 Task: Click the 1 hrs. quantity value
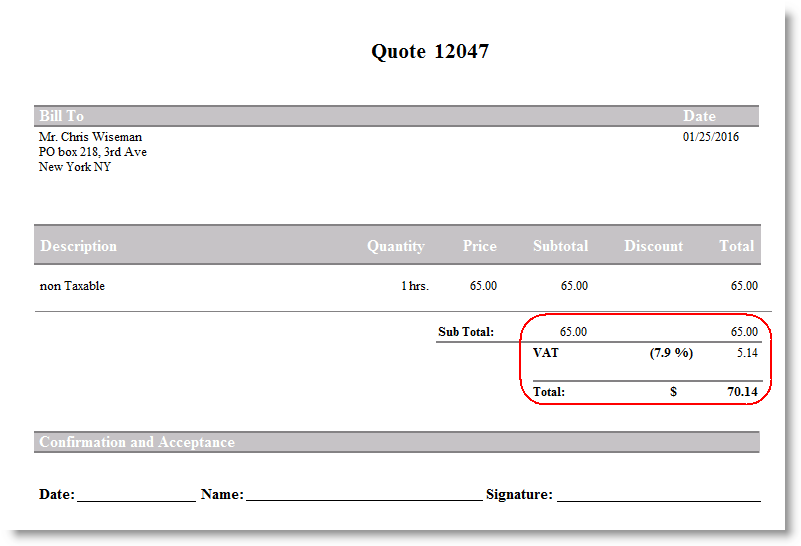pyautogui.click(x=414, y=286)
